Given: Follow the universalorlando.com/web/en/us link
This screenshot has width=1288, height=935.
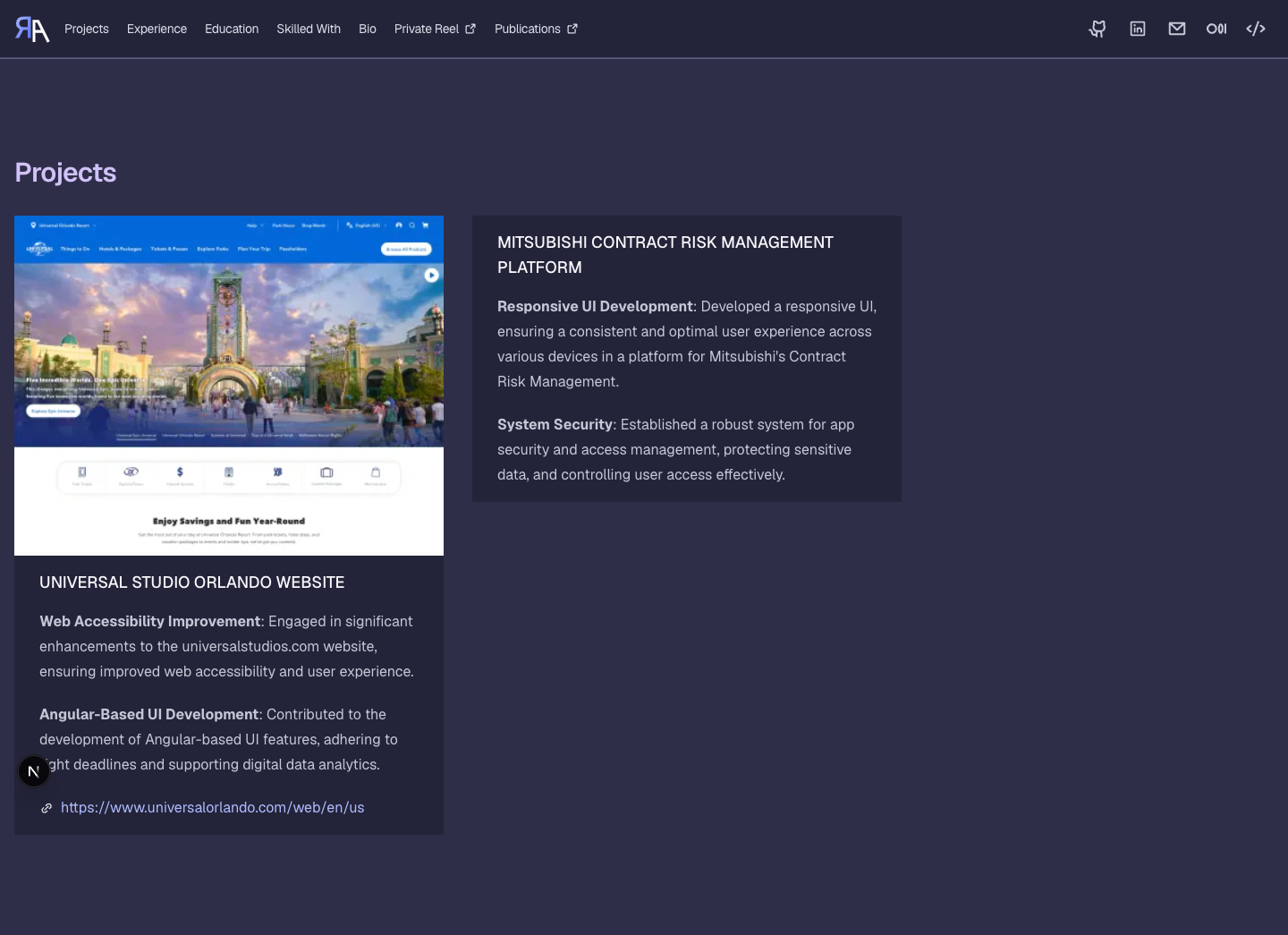Looking at the screenshot, I should pyautogui.click(x=213, y=807).
